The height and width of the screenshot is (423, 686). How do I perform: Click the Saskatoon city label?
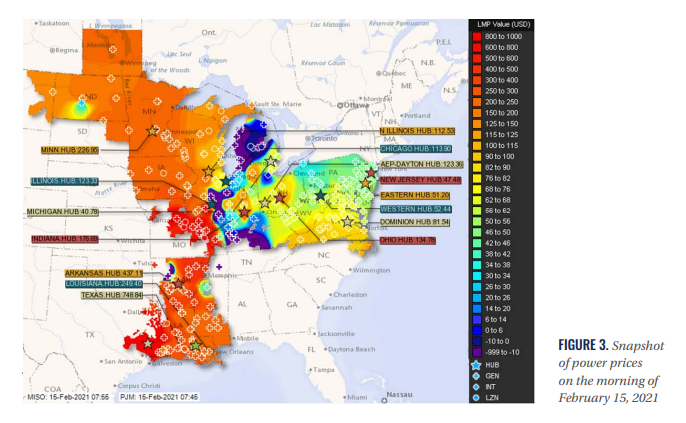pos(54,23)
